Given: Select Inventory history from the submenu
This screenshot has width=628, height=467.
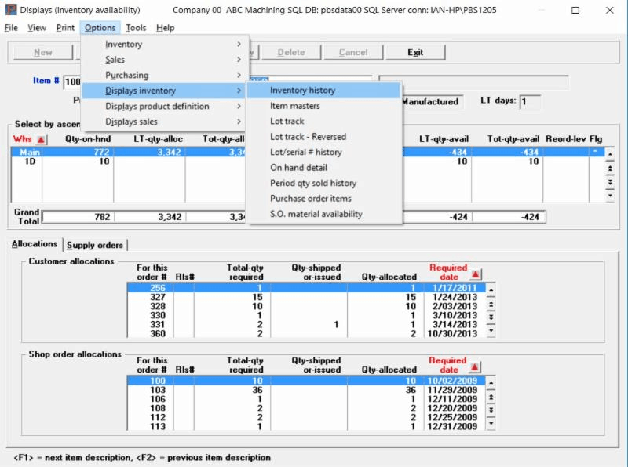Looking at the screenshot, I should 302,90.
